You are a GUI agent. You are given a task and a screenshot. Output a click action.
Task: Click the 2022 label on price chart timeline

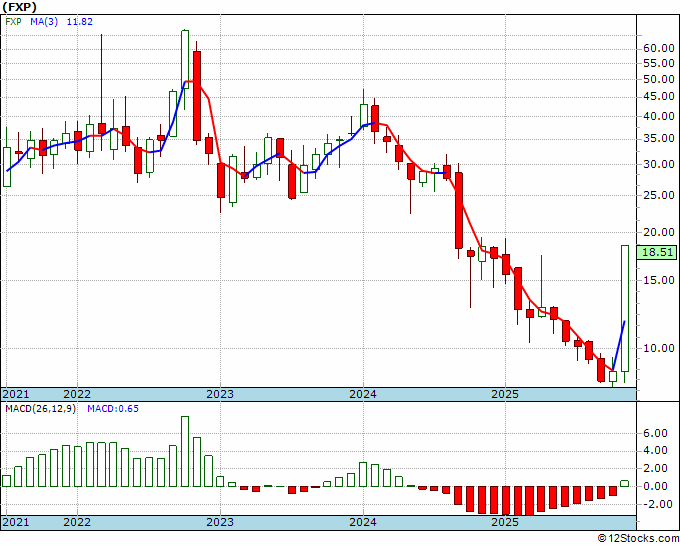click(x=77, y=394)
